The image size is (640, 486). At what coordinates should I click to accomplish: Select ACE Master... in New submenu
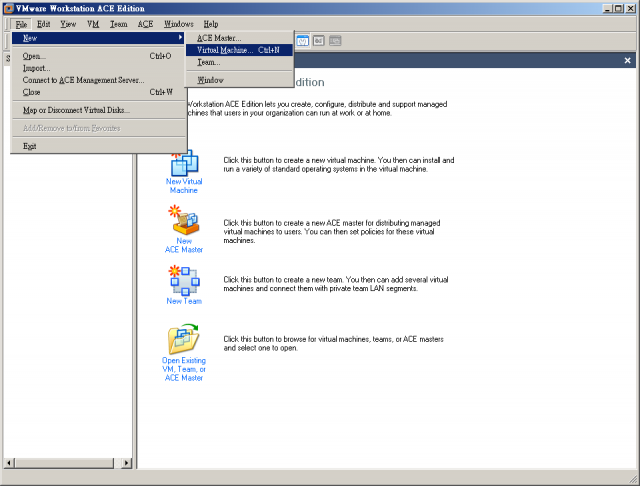point(239,38)
